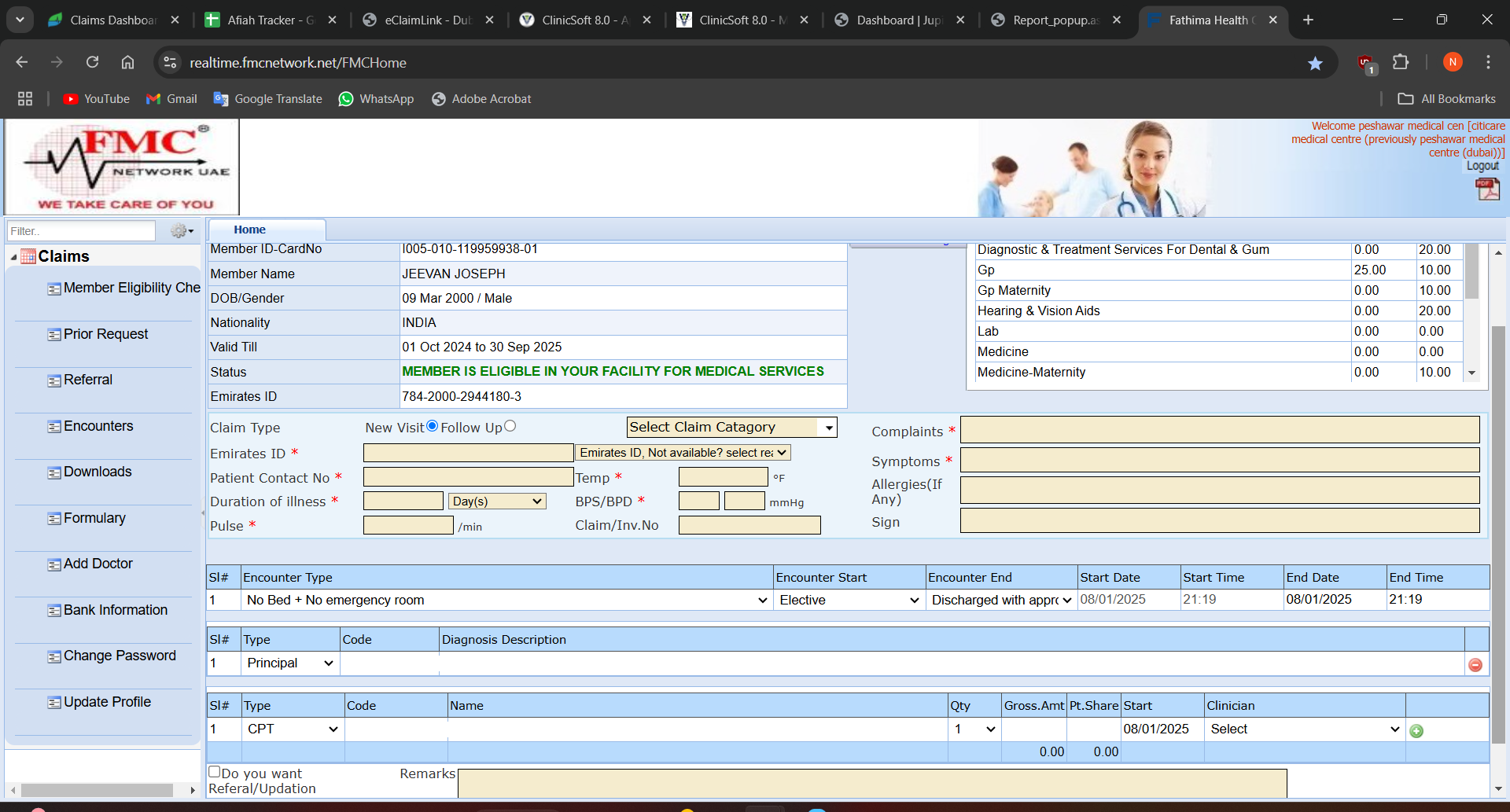Reload the page with the refresh icon

93,62
